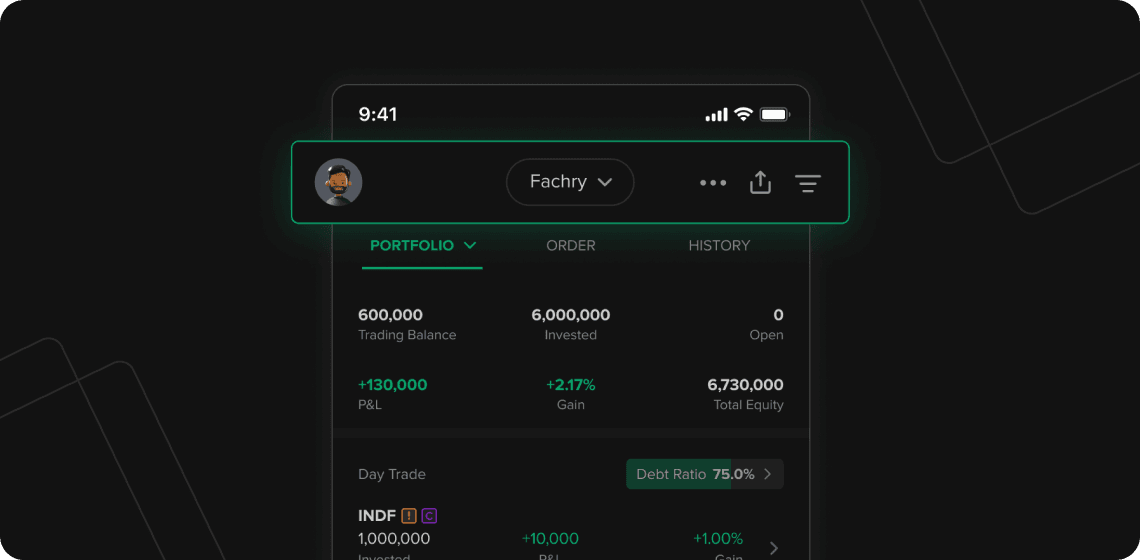Screen dimensions: 1140x560
Task: Expand the PORTFOLIO tab chevron
Action: 470,245
